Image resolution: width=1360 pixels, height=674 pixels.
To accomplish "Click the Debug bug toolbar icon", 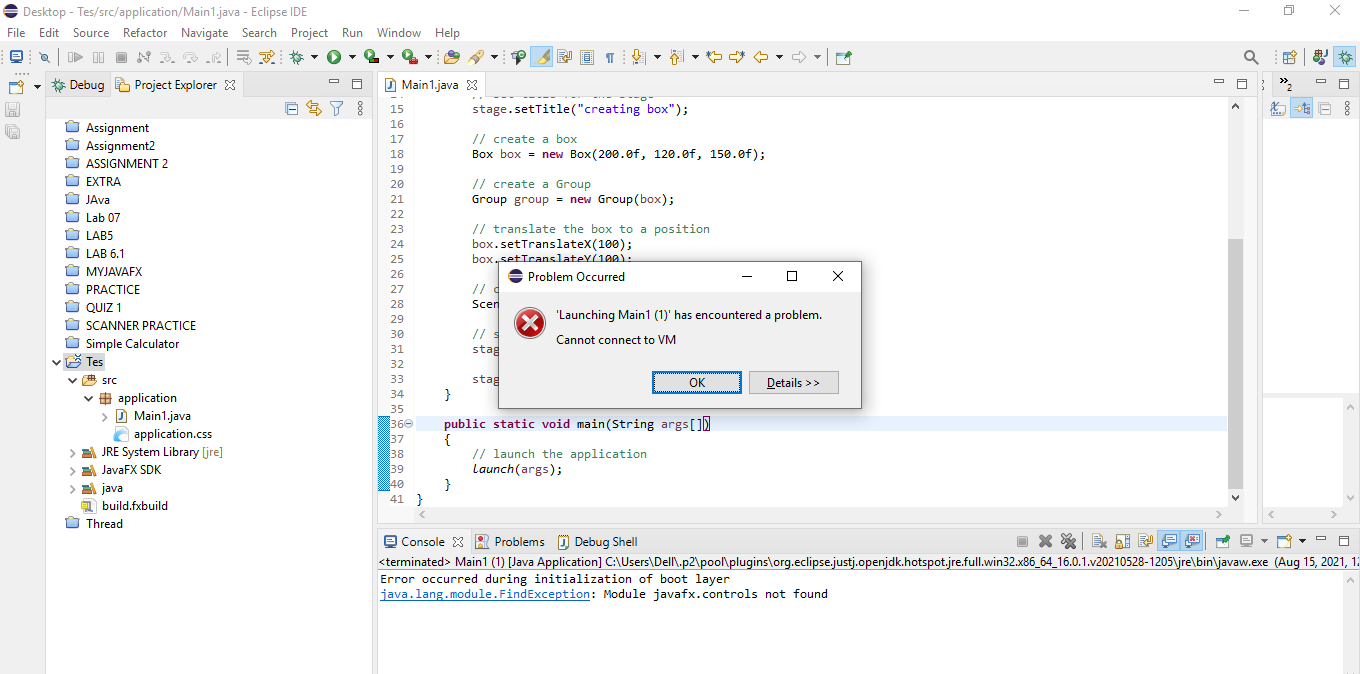I will (x=296, y=58).
